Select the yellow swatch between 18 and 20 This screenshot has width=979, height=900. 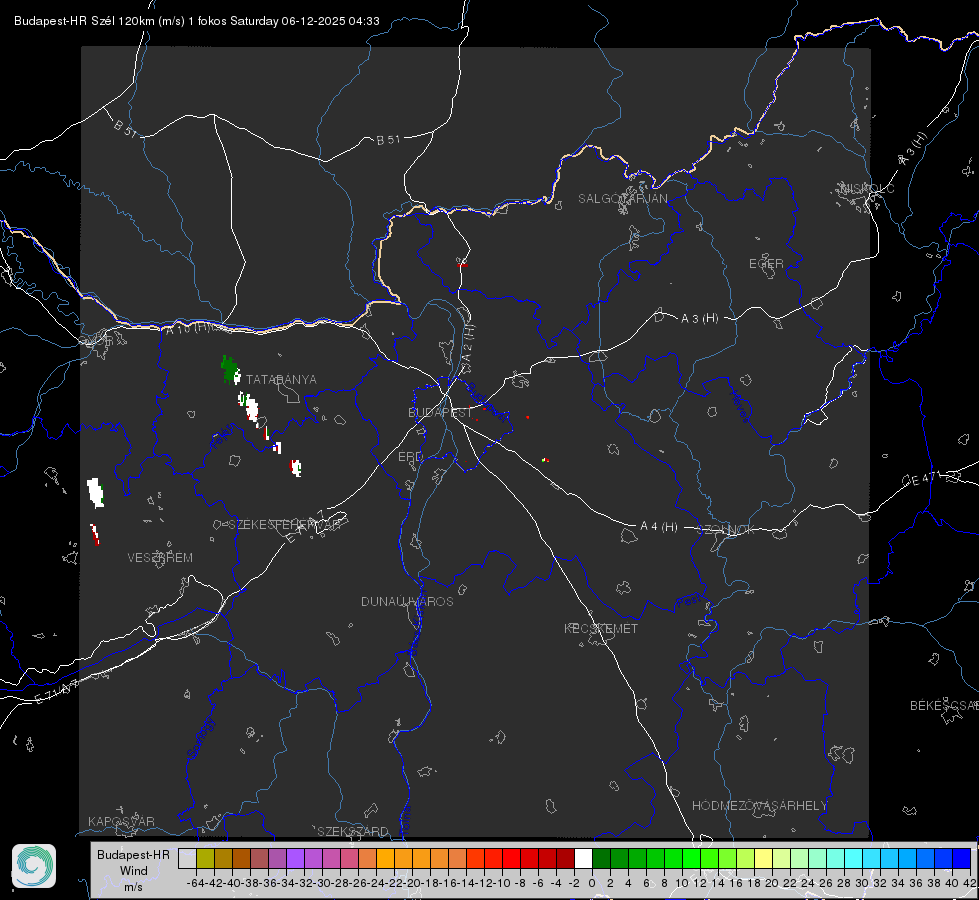[763, 858]
